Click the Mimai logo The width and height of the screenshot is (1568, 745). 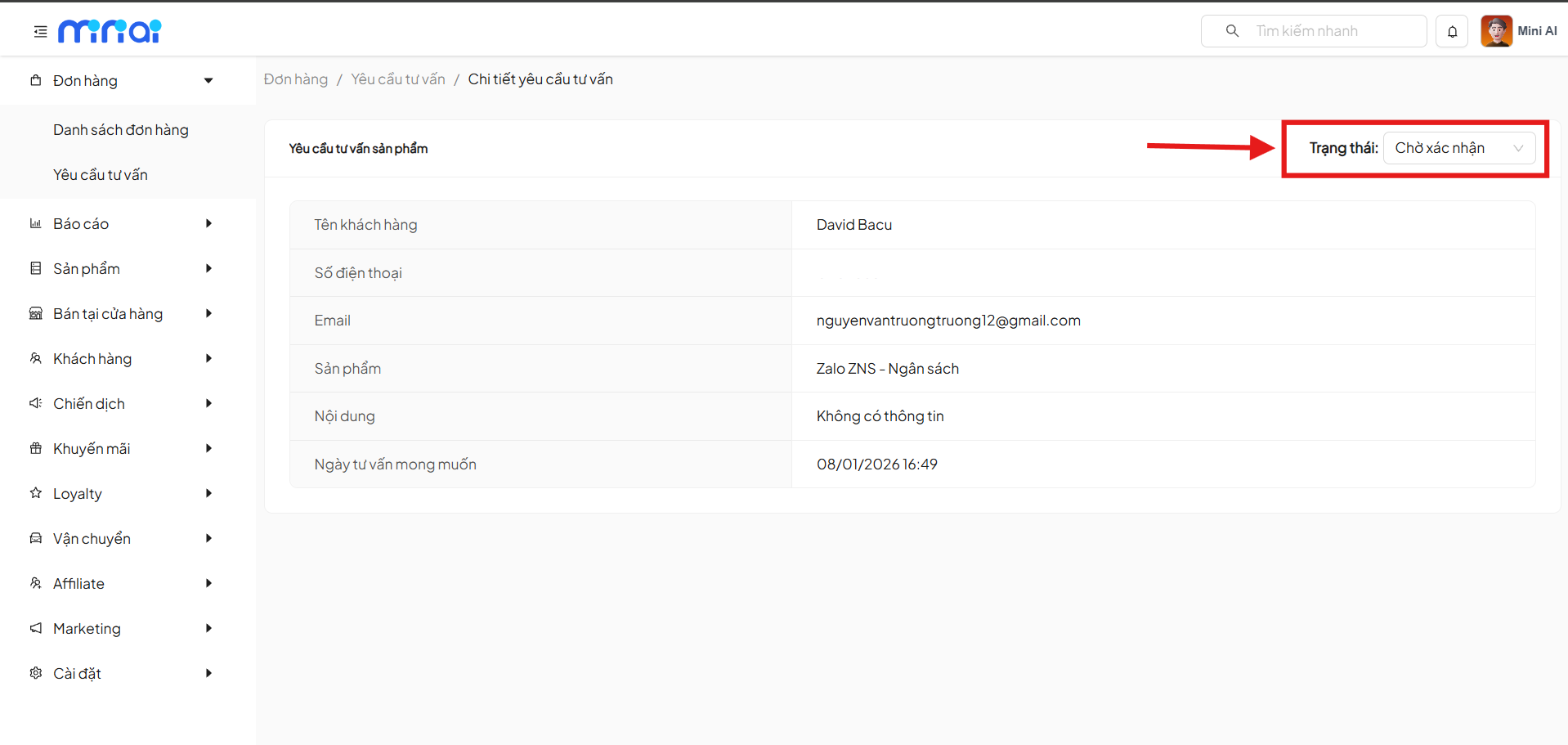pyautogui.click(x=110, y=31)
